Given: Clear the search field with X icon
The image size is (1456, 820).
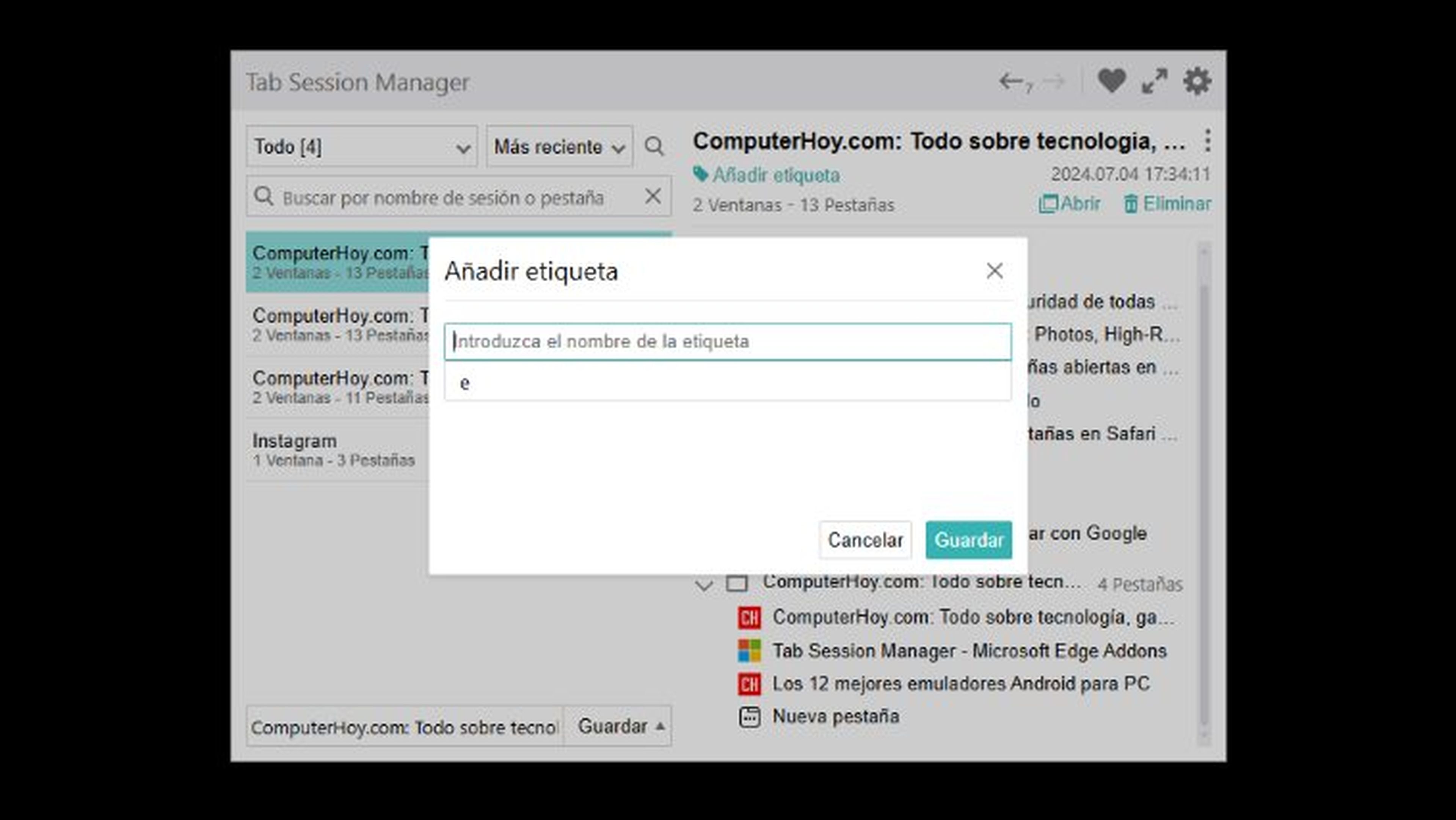Looking at the screenshot, I should click(x=653, y=197).
